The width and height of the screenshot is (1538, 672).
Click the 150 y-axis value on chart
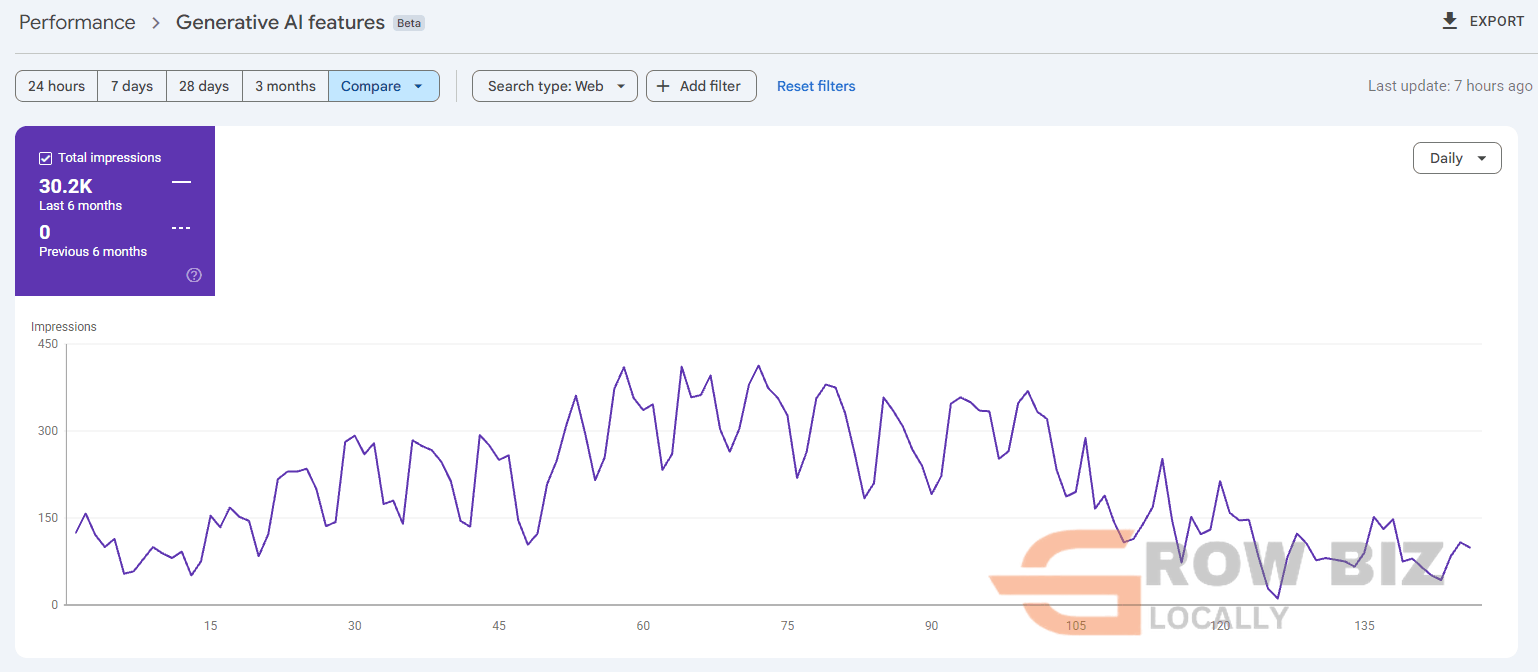point(48,518)
